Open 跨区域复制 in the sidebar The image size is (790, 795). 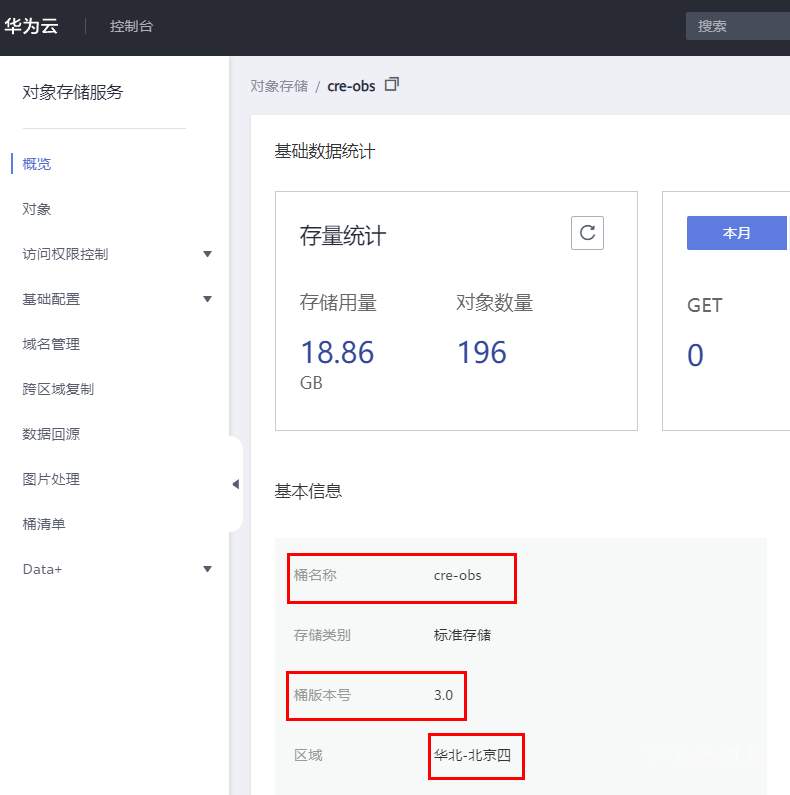pos(58,389)
